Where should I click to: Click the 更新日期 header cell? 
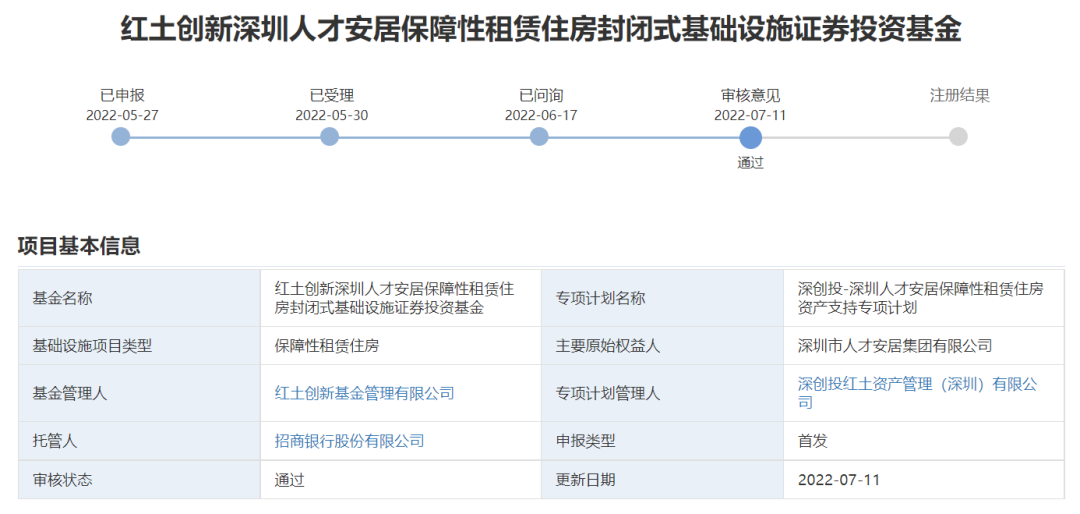point(663,480)
